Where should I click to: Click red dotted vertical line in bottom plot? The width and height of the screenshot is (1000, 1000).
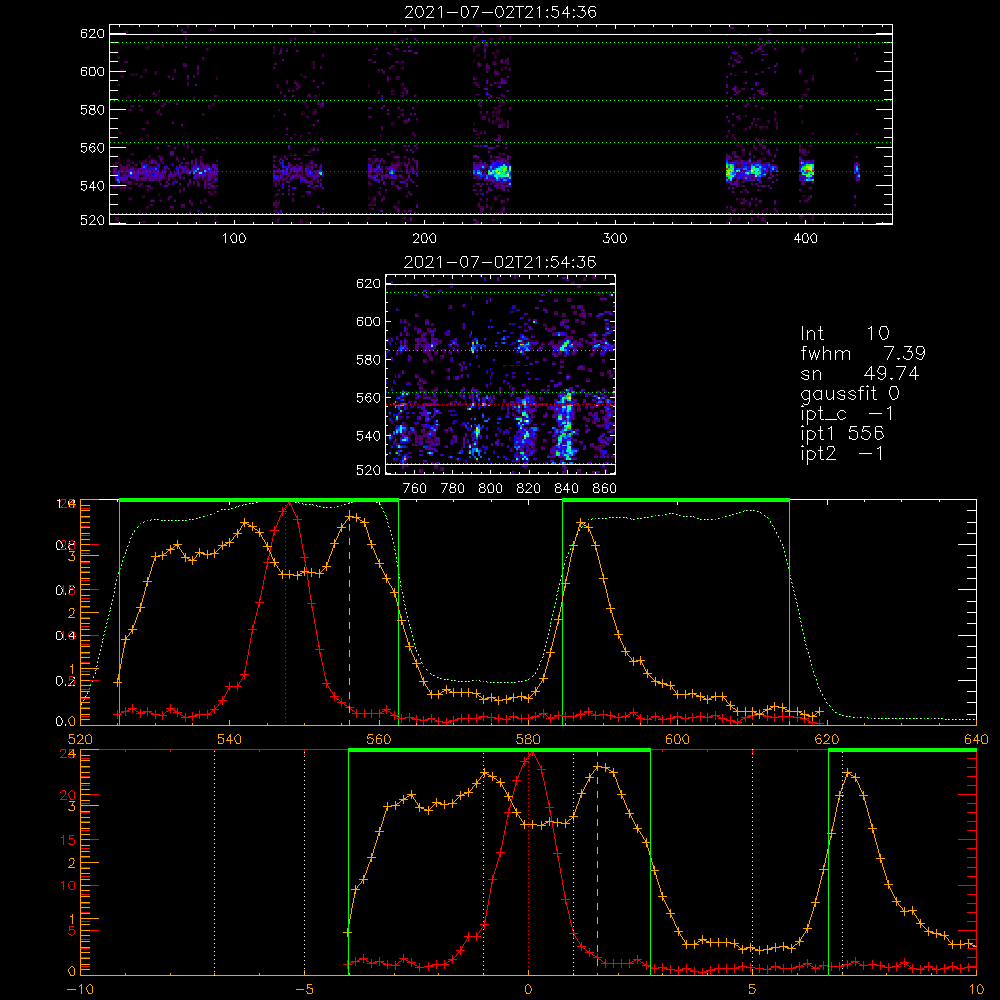tap(528, 862)
